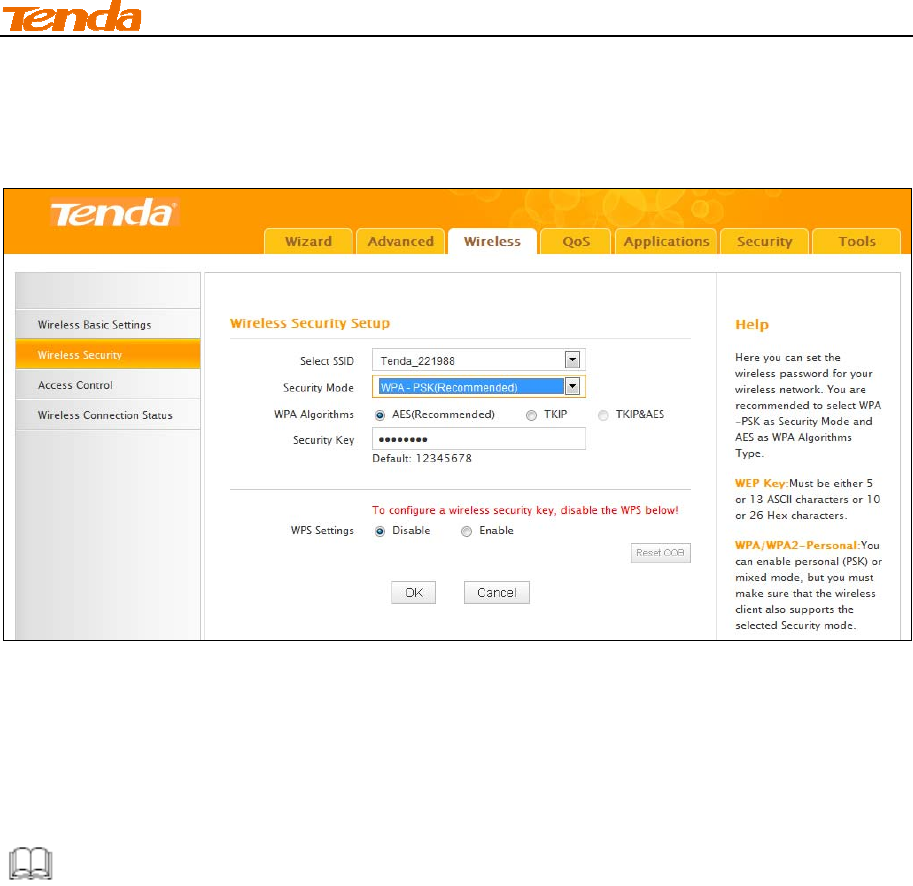Select Wireless Security sidebar item
This screenshot has height=886, width=913.
click(x=108, y=355)
